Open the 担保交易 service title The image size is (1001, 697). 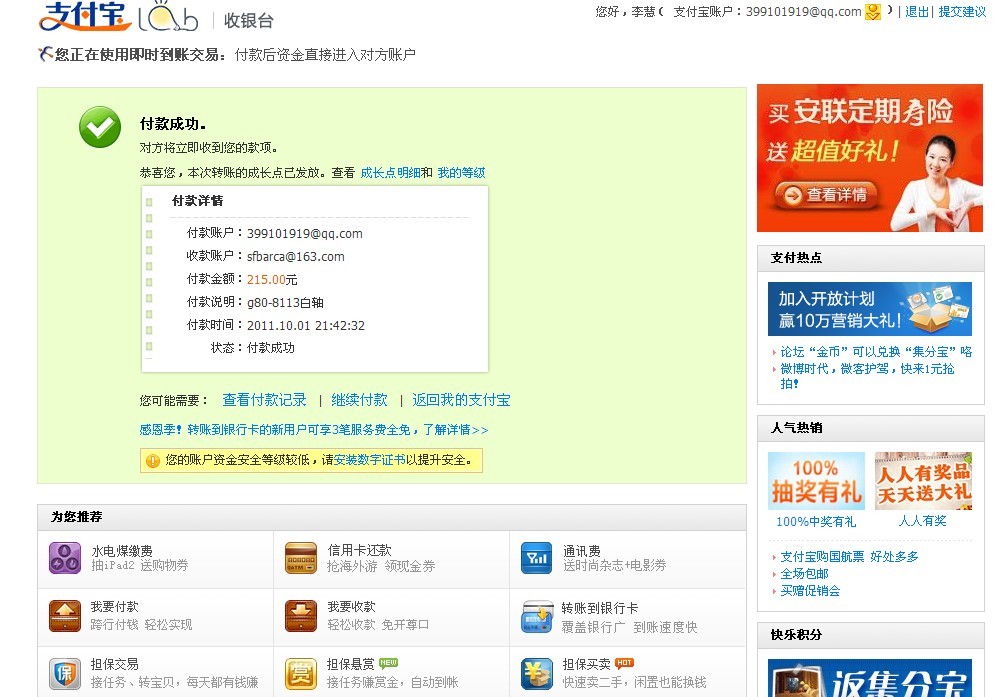[114, 664]
